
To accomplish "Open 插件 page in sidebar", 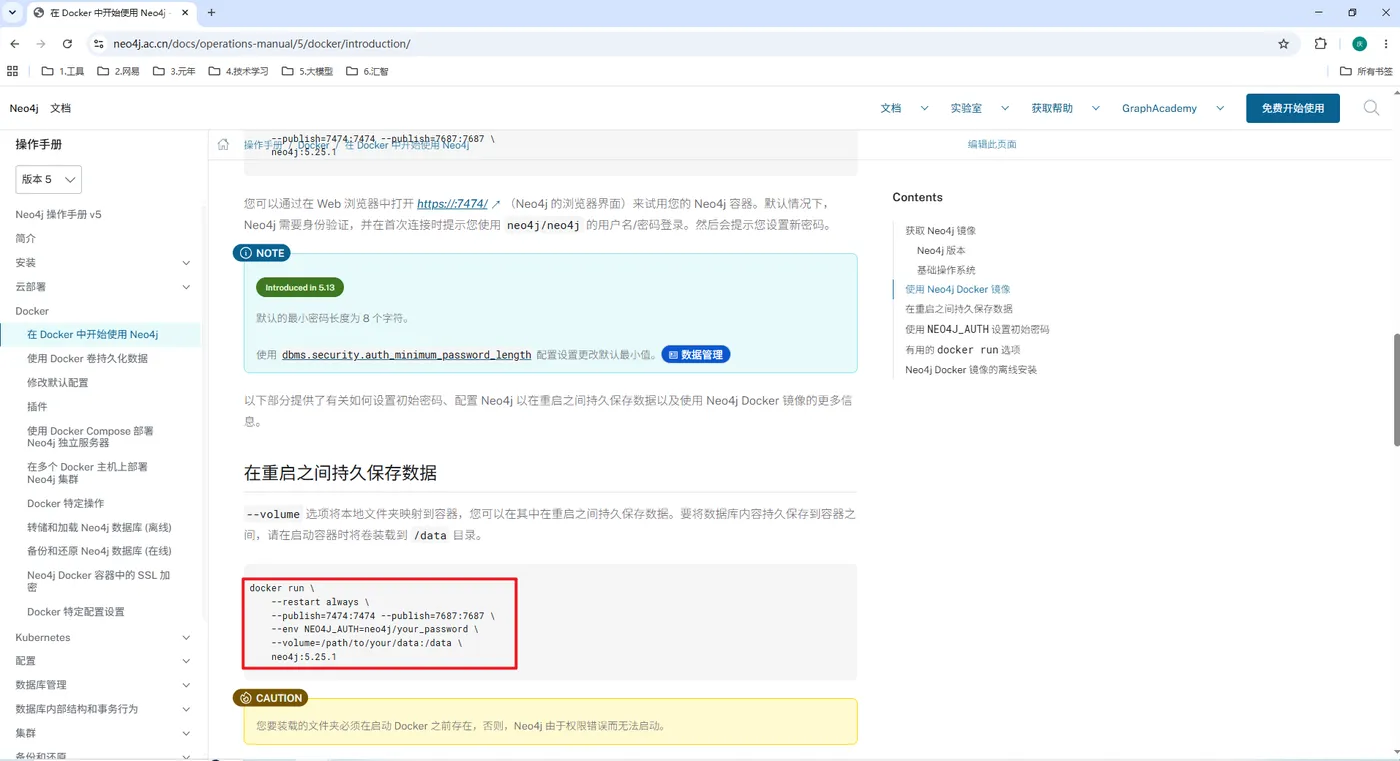I will [x=37, y=406].
